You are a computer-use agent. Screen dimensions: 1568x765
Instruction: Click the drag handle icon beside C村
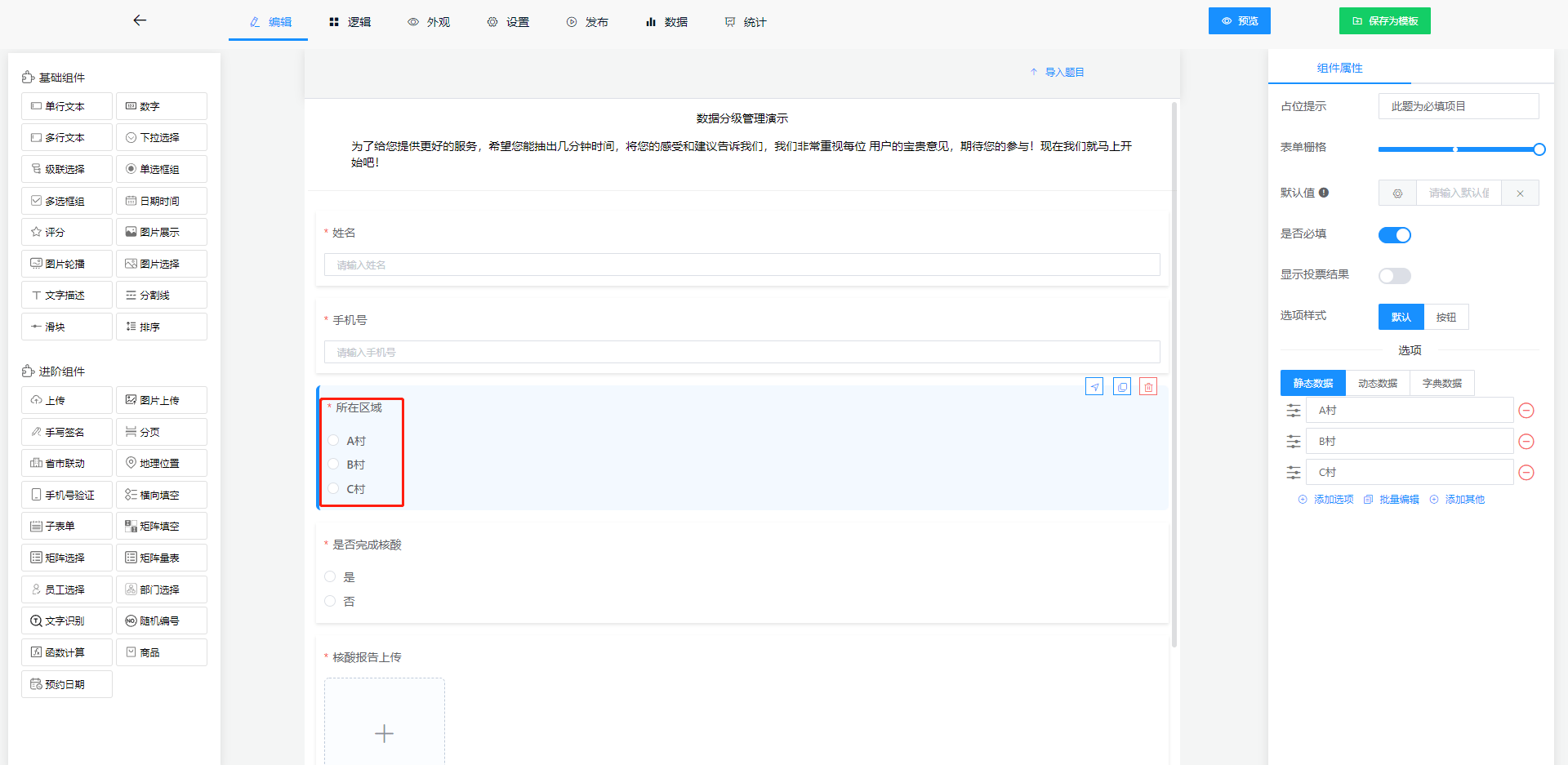pyautogui.click(x=1294, y=473)
